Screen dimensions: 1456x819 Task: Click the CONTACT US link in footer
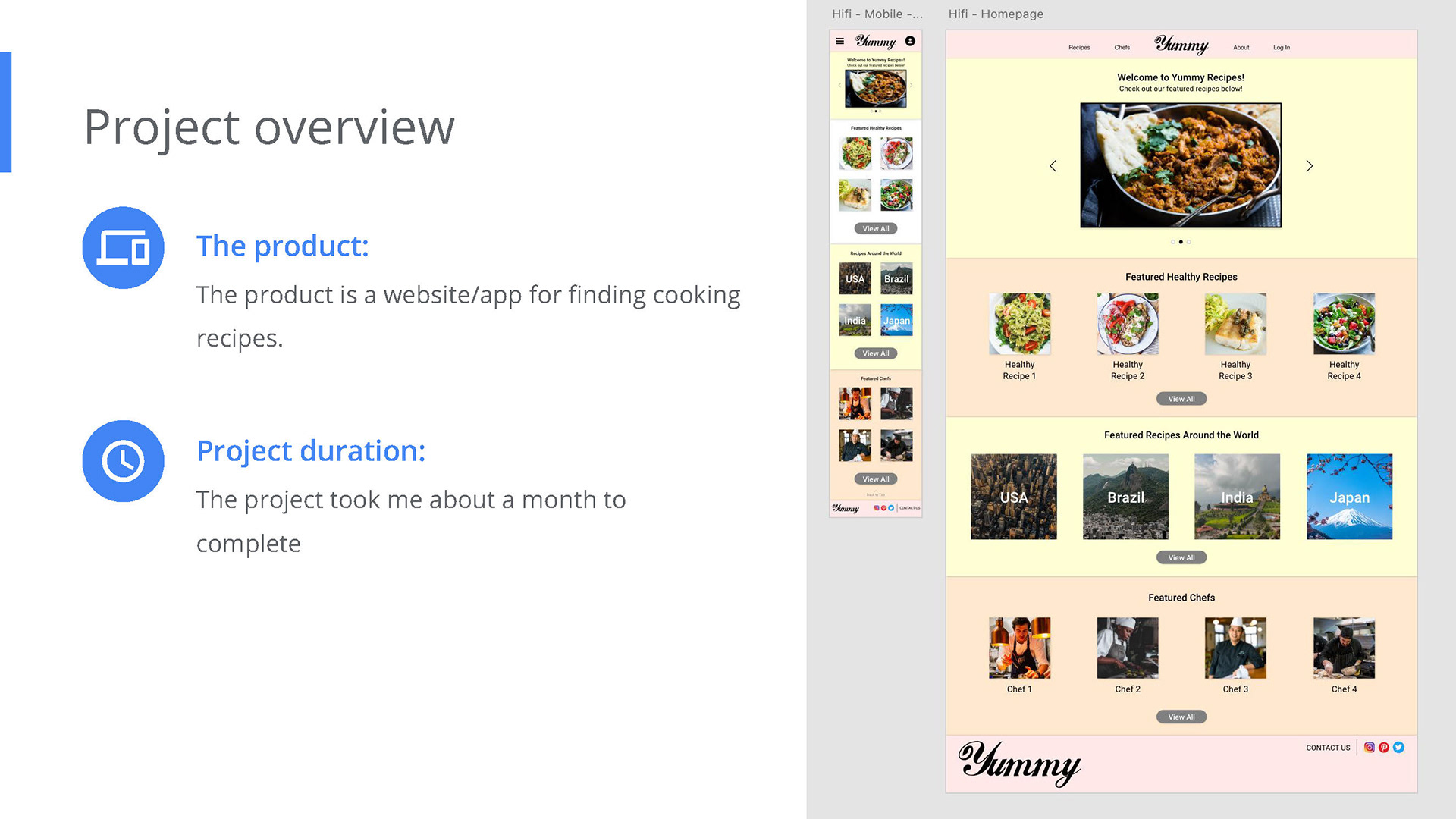tap(1328, 748)
